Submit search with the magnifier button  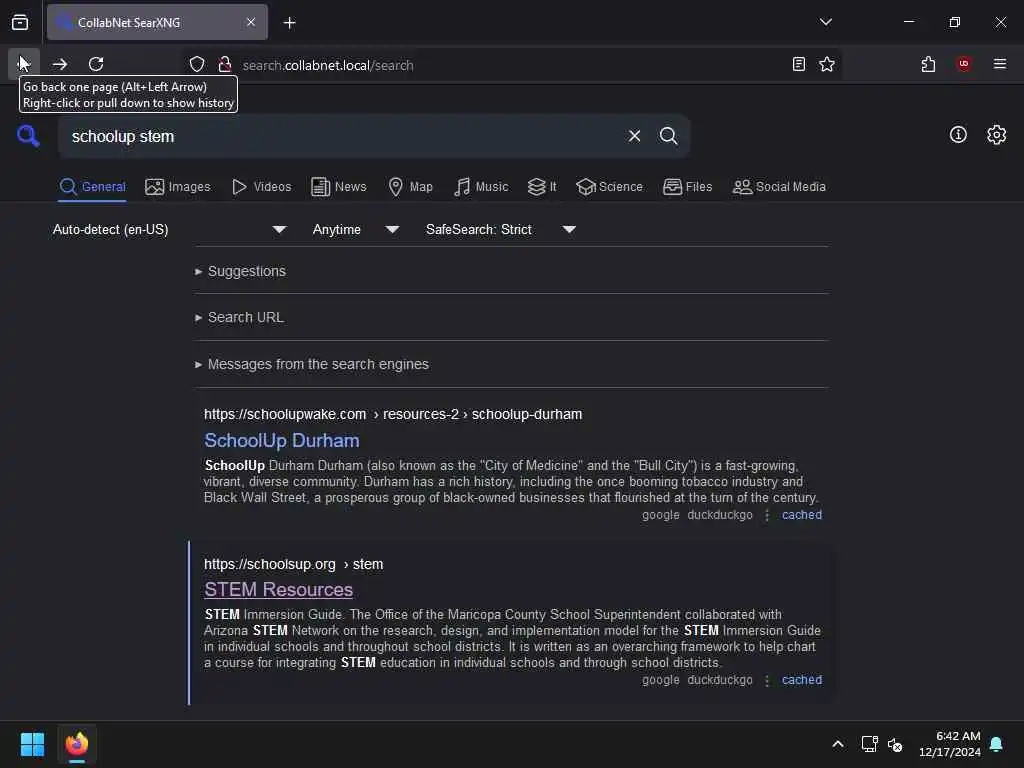pos(668,136)
